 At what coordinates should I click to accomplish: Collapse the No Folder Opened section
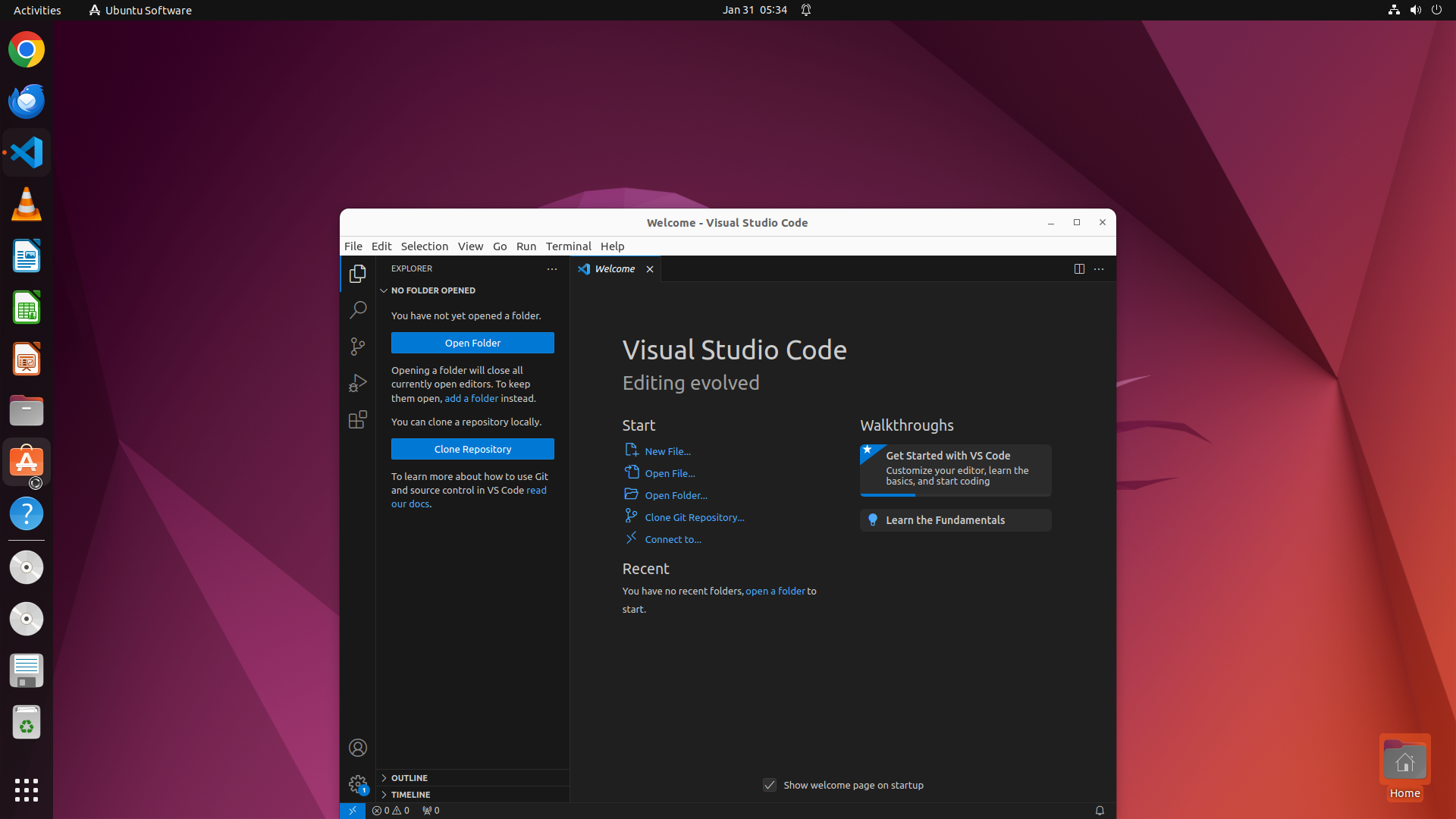point(472,290)
